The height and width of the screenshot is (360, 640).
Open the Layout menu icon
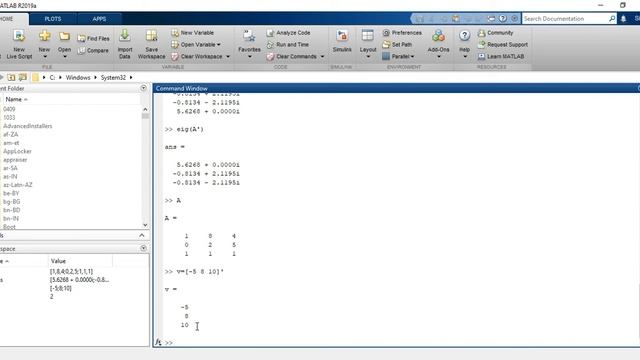click(368, 36)
